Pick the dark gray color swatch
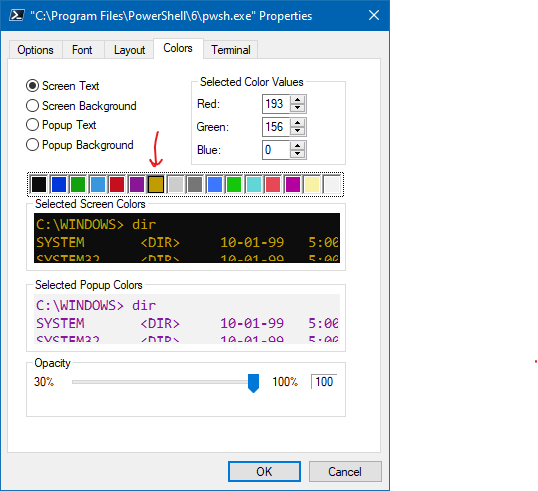The height and width of the screenshot is (491, 538). 195,185
